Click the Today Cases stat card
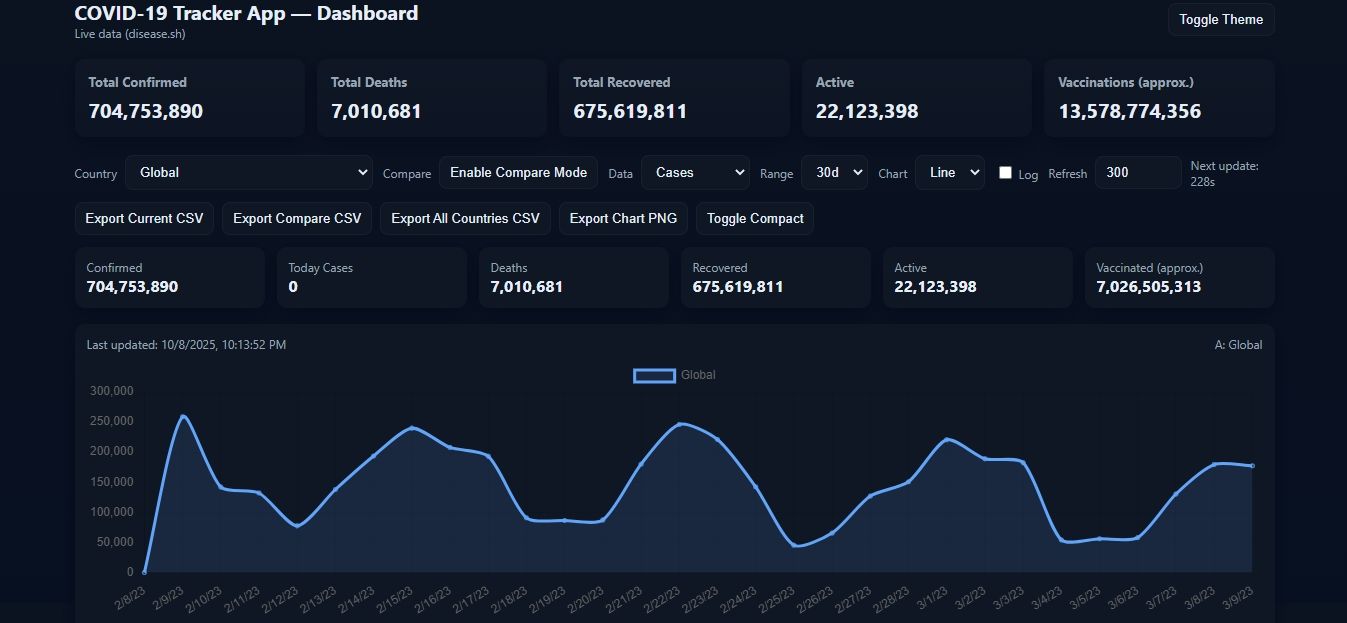Viewport: 1347px width, 623px height. pyautogui.click(x=371, y=278)
